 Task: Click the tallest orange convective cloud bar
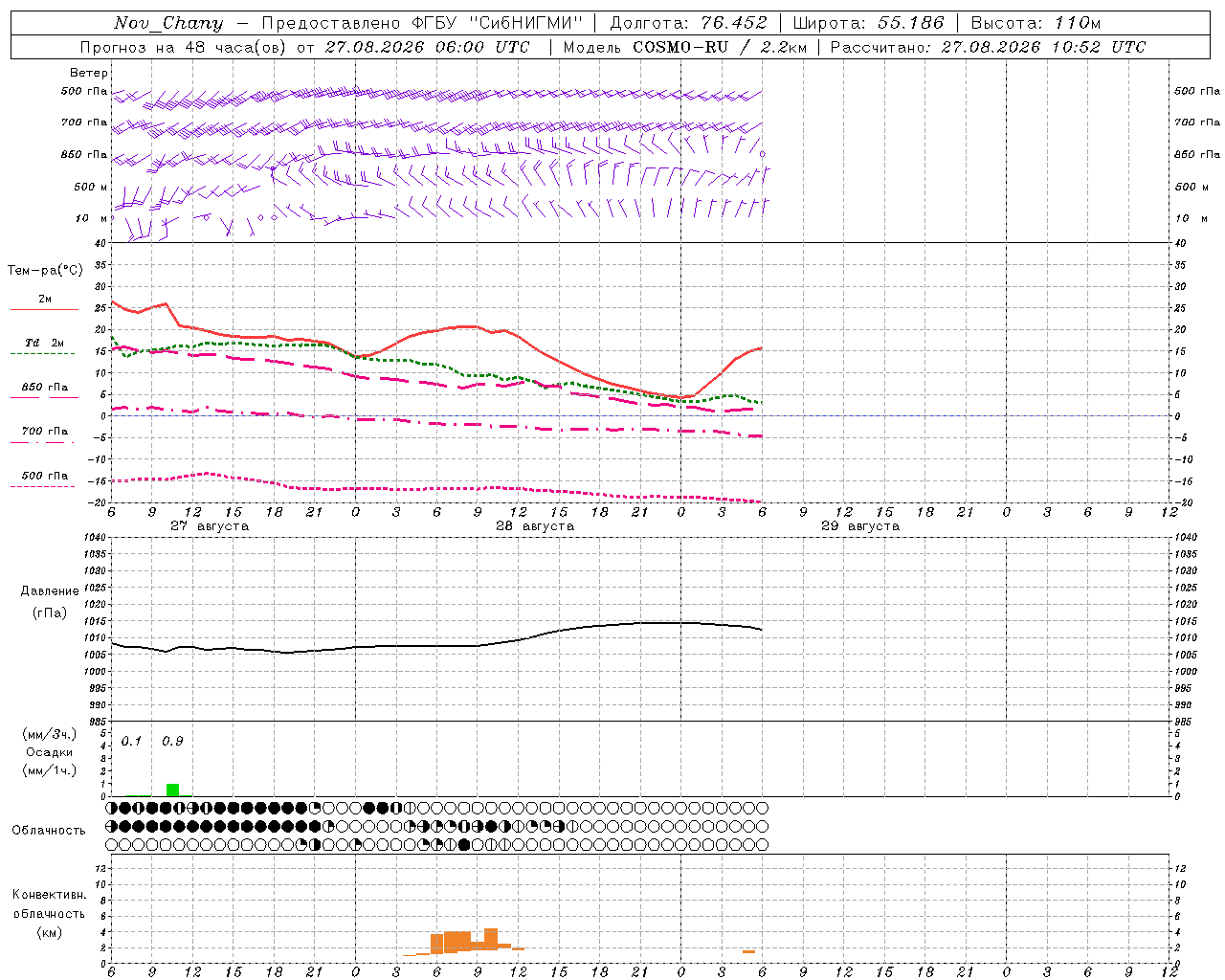[491, 939]
